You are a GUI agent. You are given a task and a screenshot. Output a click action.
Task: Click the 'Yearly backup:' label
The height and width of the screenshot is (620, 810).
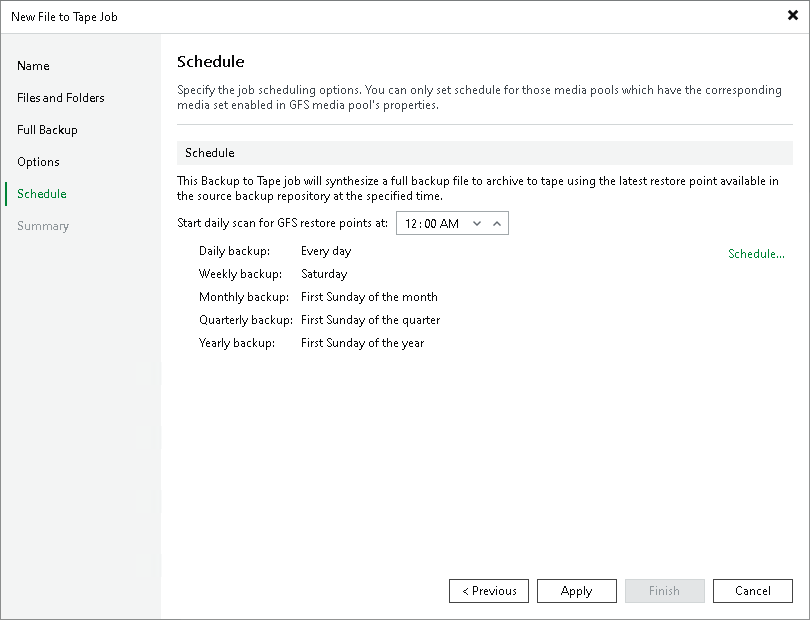[x=237, y=343]
